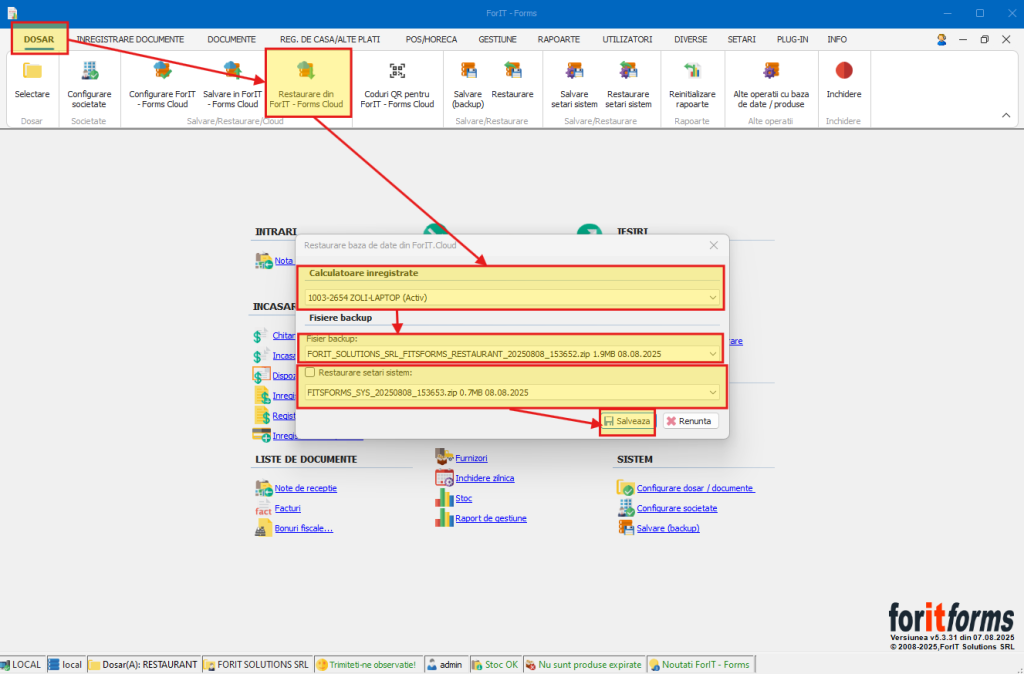
Task: Click the Stoc OK status indicator
Action: (495, 665)
